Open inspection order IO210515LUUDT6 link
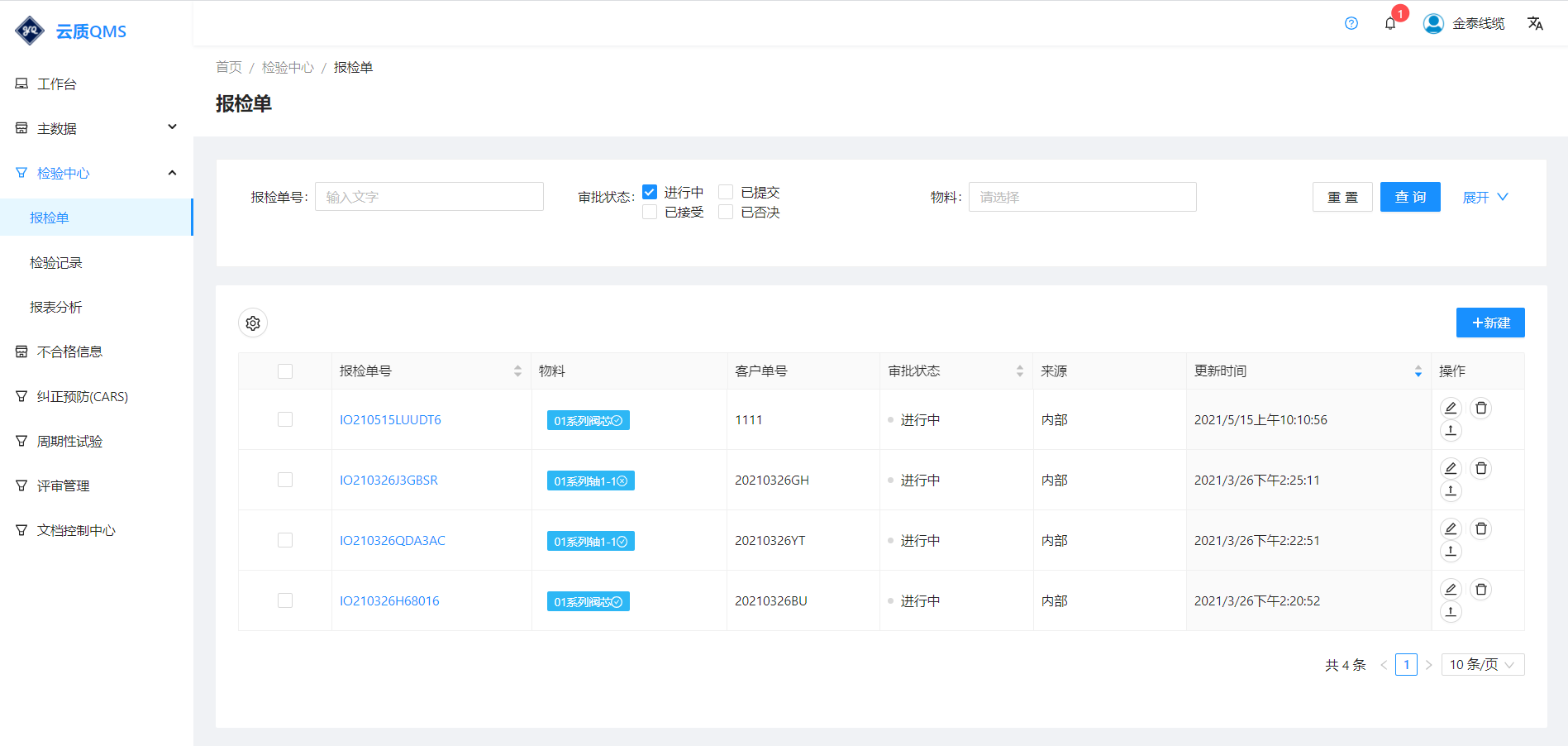This screenshot has width=1568, height=746. [390, 419]
